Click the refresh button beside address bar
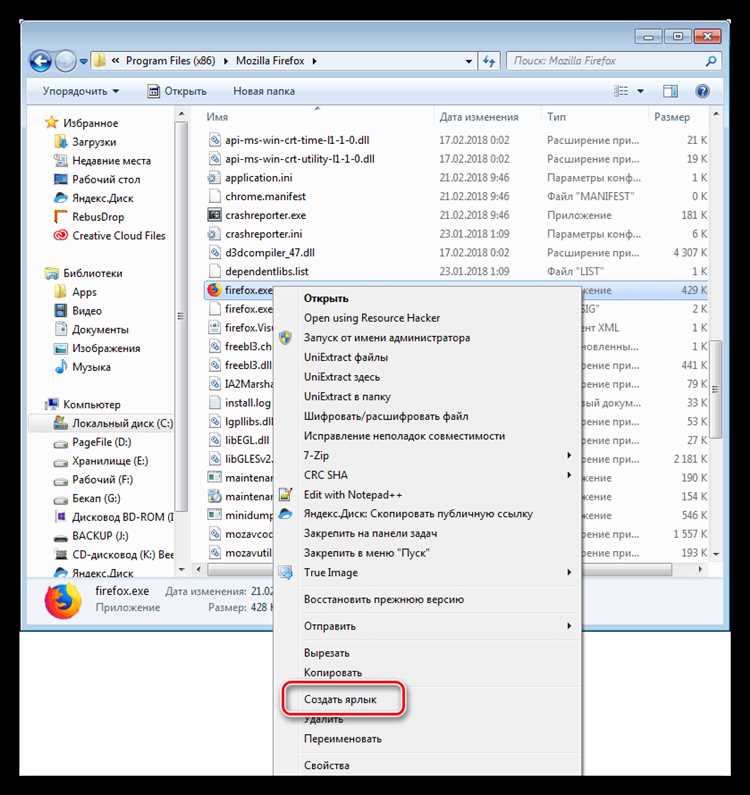 click(489, 61)
